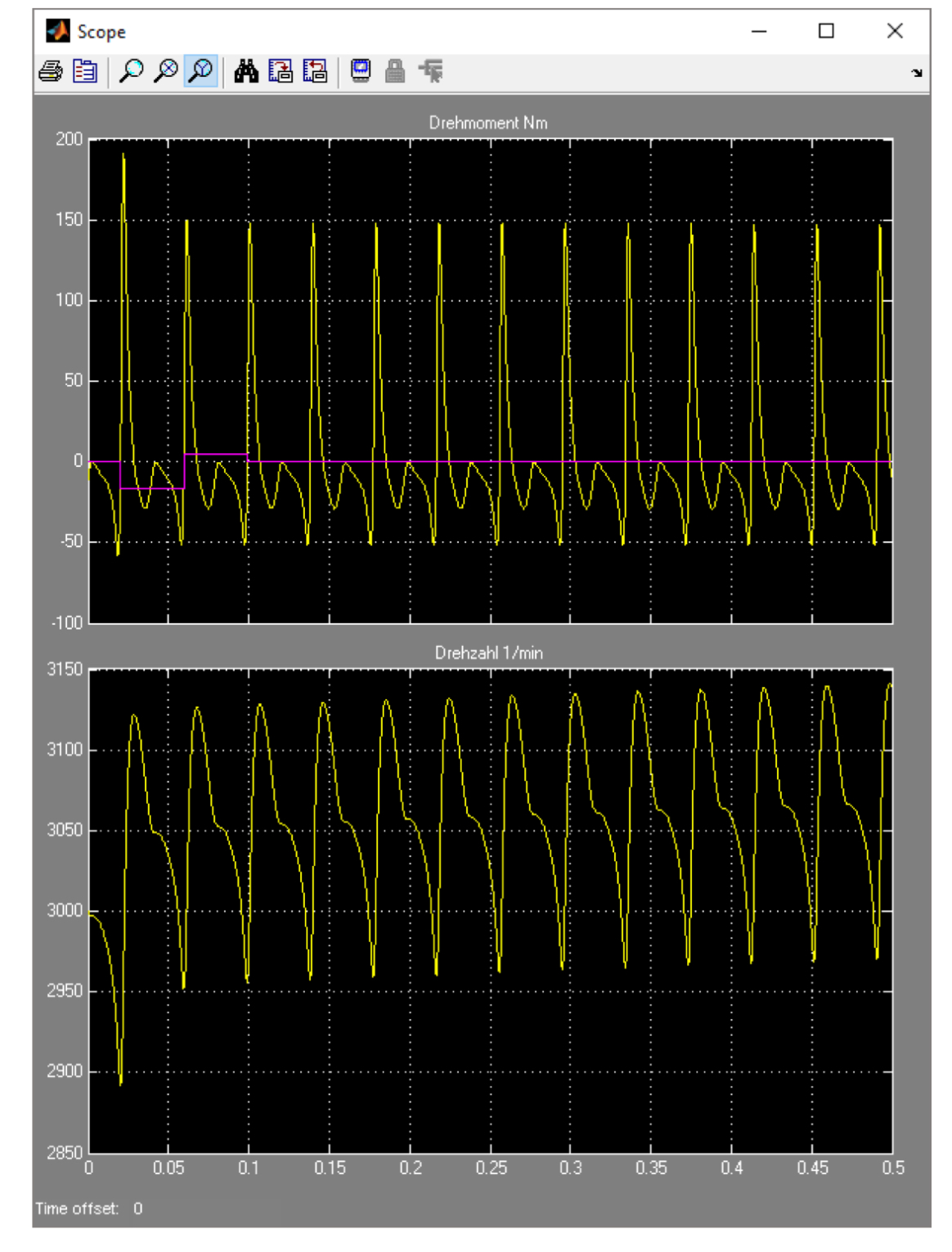Click the dock arrow at toolbar right
952x1252 pixels.
click(917, 74)
